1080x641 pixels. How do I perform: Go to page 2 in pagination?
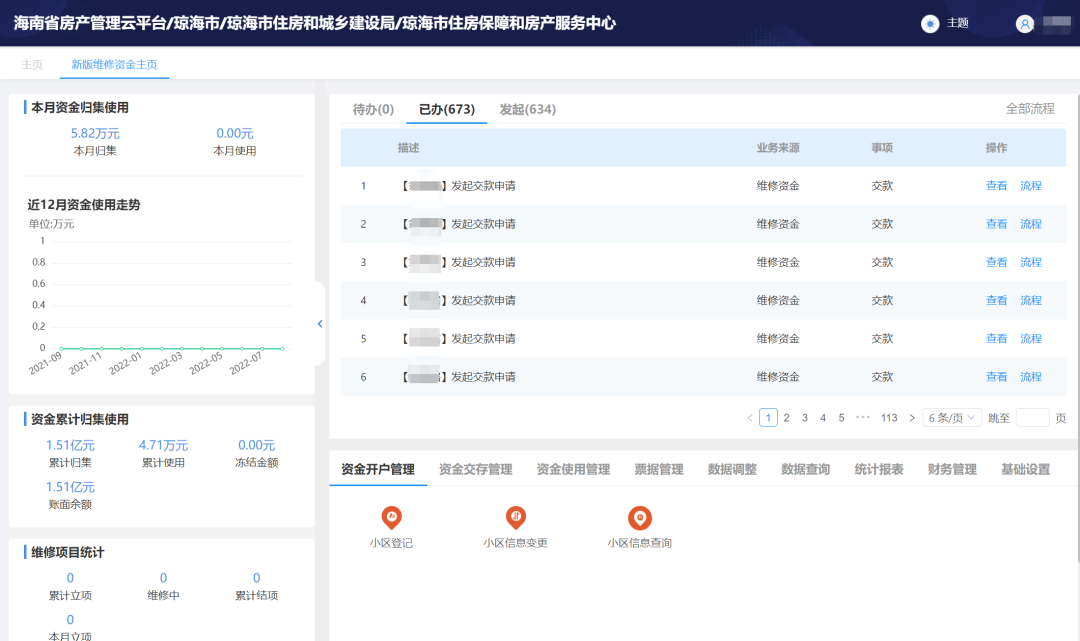787,418
